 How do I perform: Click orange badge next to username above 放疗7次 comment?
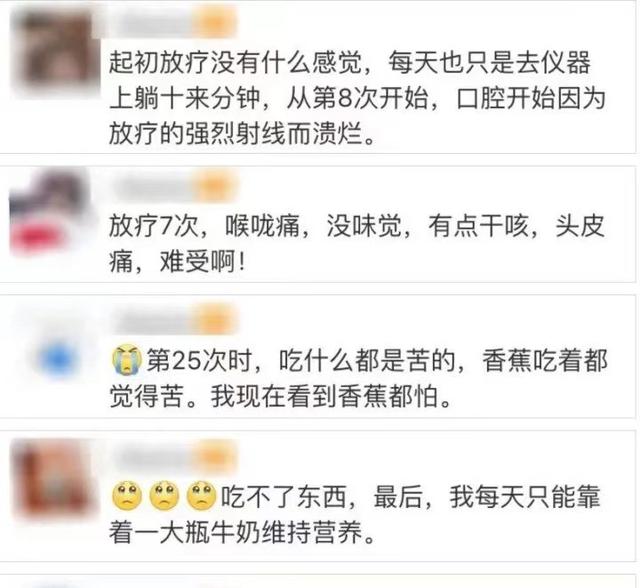pos(215,187)
